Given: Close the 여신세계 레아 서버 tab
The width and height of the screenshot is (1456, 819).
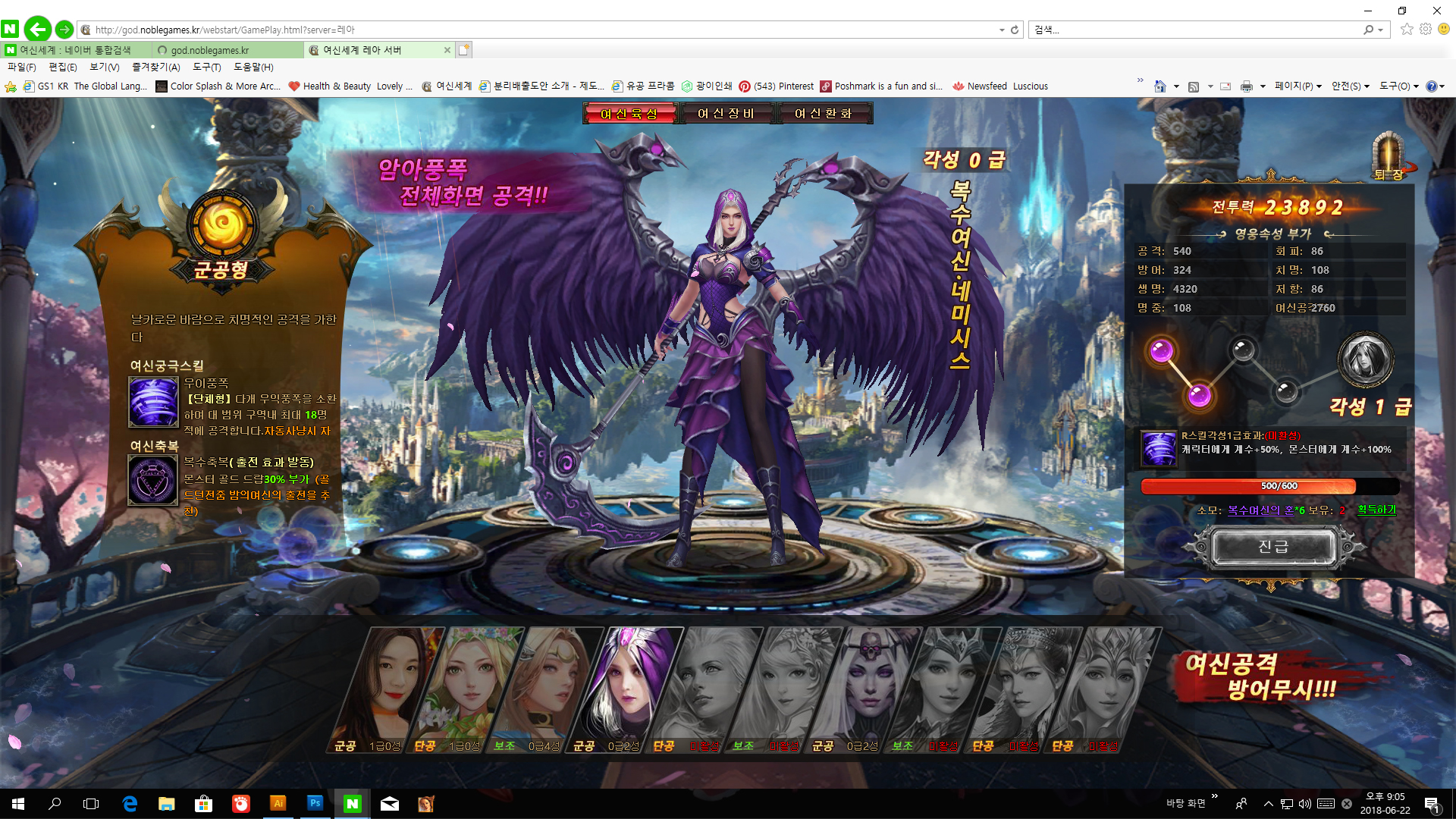Looking at the screenshot, I should click(447, 50).
